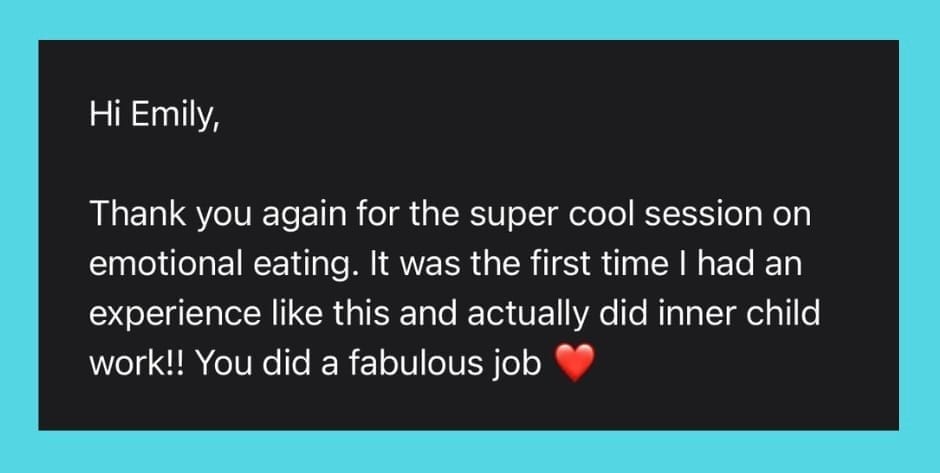Screen dimensions: 940x473
Task: Click the words "Thank you again"
Action: pyautogui.click(x=195, y=215)
